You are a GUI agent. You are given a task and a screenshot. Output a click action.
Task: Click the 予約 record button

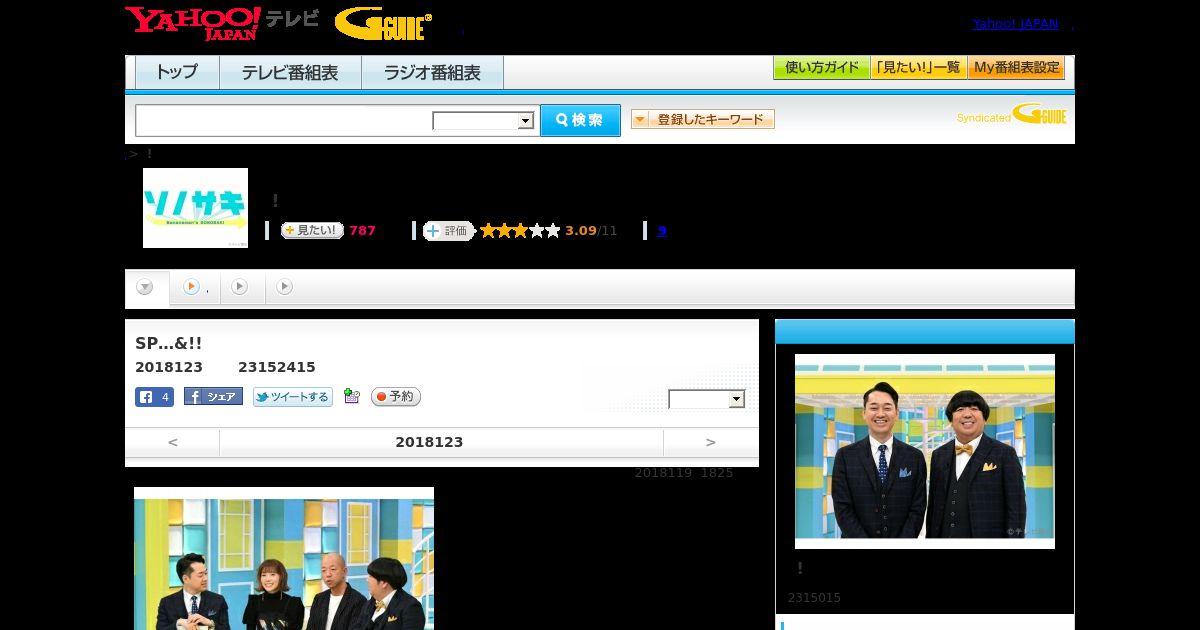tap(396, 397)
